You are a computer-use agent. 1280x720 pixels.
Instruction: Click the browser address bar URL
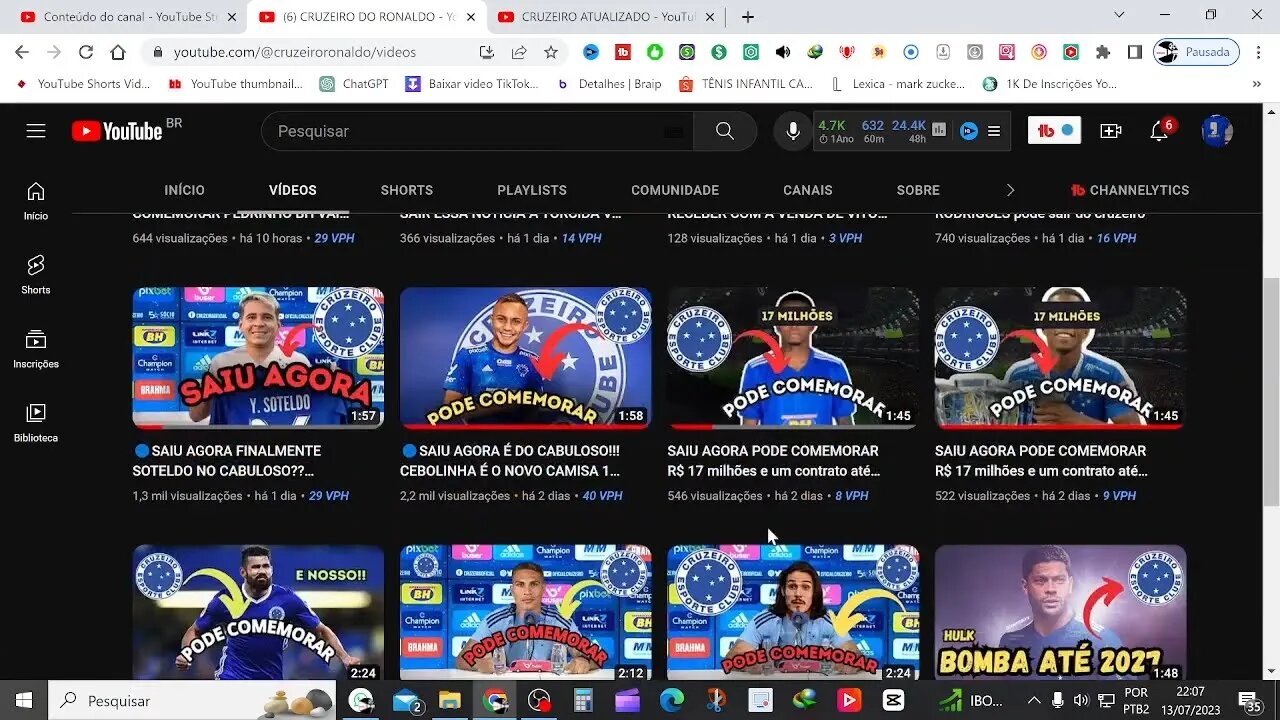[295, 52]
